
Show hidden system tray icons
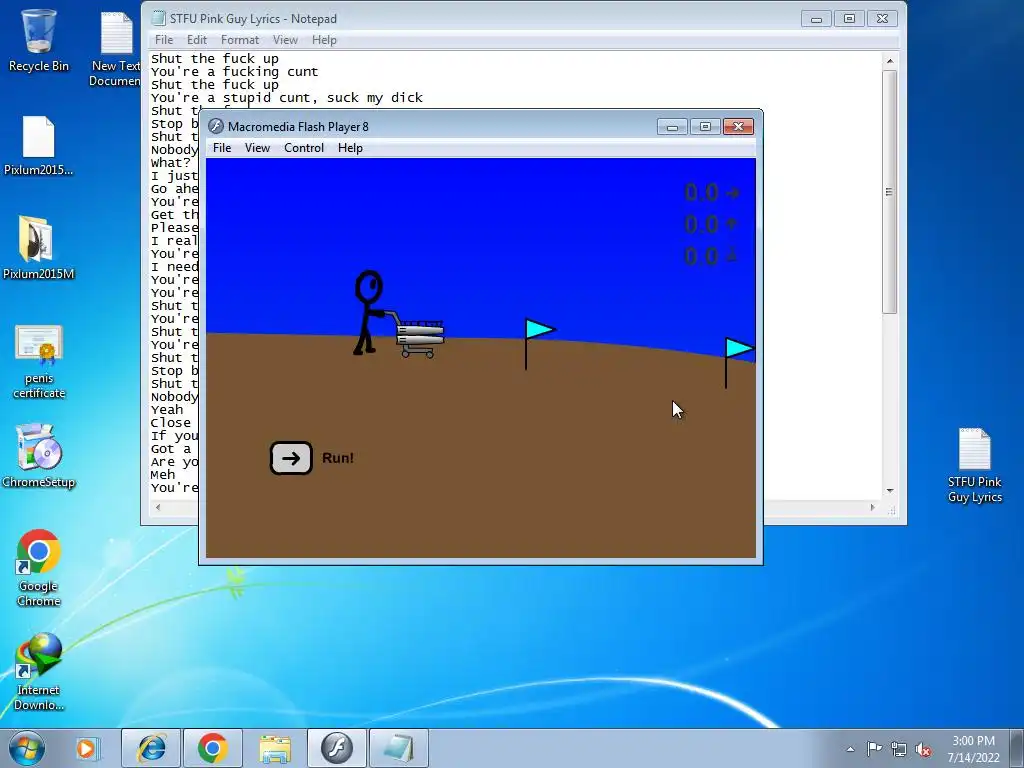pyautogui.click(x=850, y=749)
